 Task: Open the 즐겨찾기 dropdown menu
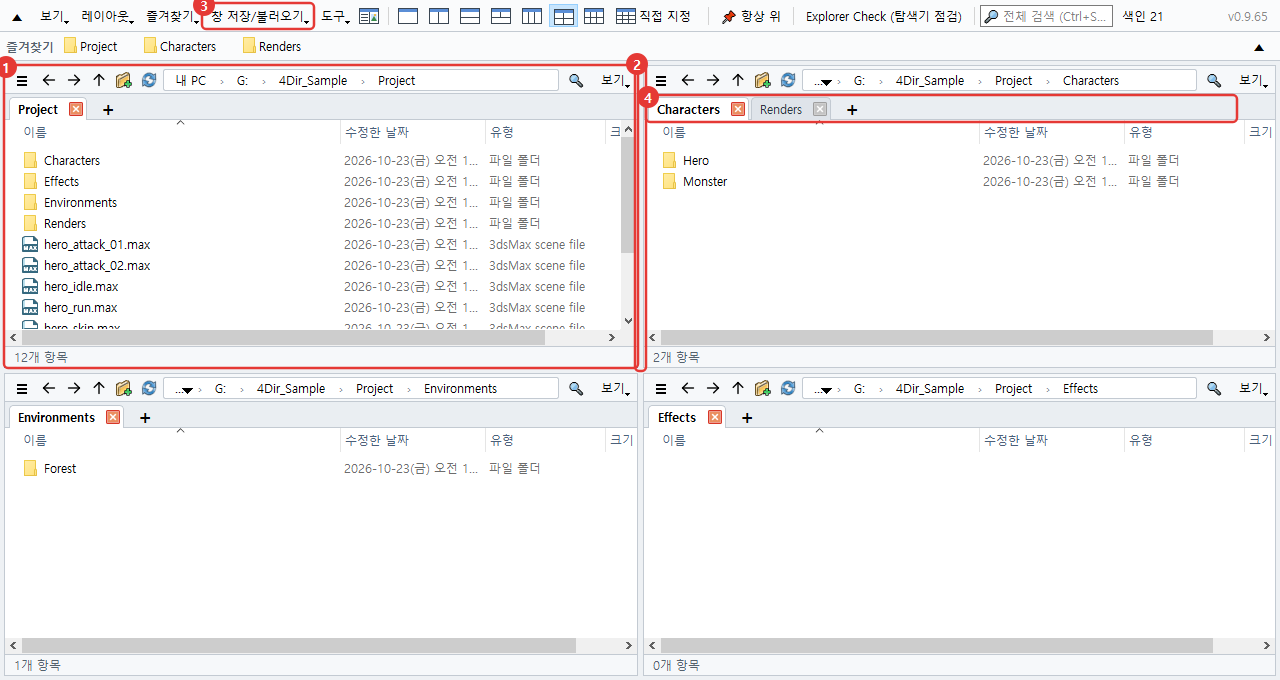170,16
